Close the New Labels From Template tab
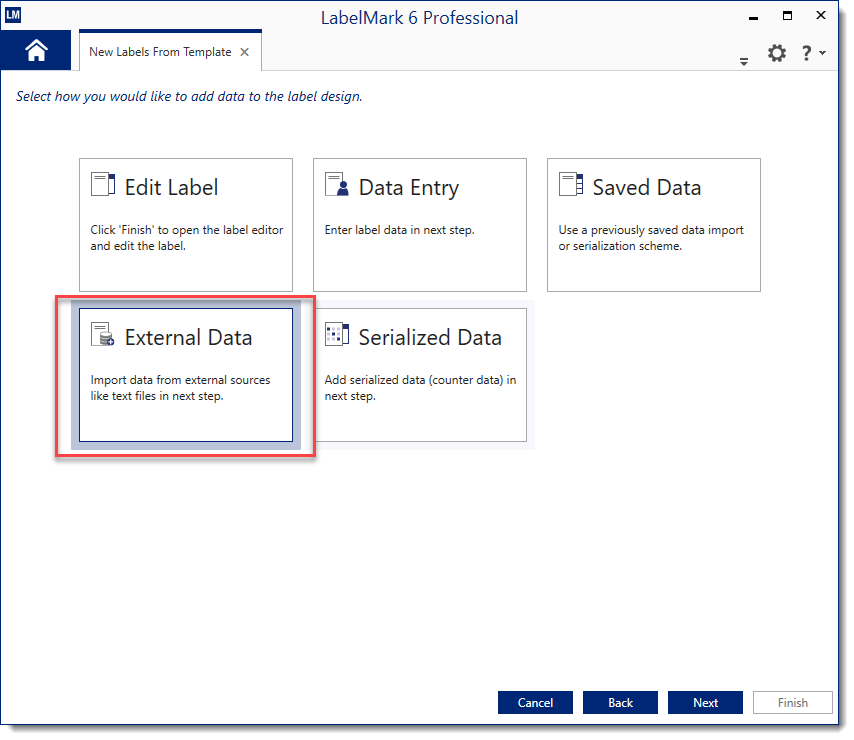 click(x=245, y=52)
